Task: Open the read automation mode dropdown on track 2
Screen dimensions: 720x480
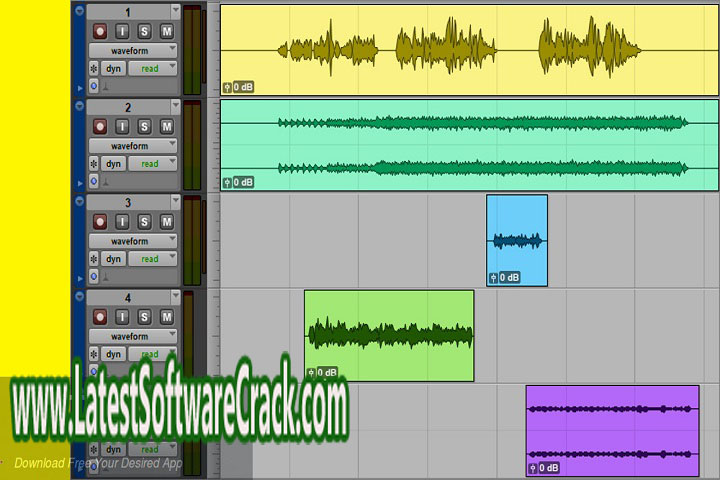Action: click(x=152, y=164)
